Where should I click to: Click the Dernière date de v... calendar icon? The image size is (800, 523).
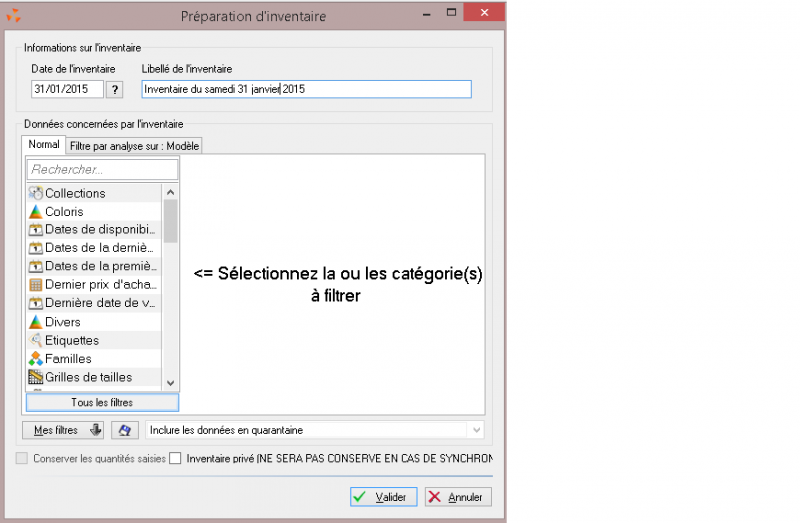coord(35,303)
